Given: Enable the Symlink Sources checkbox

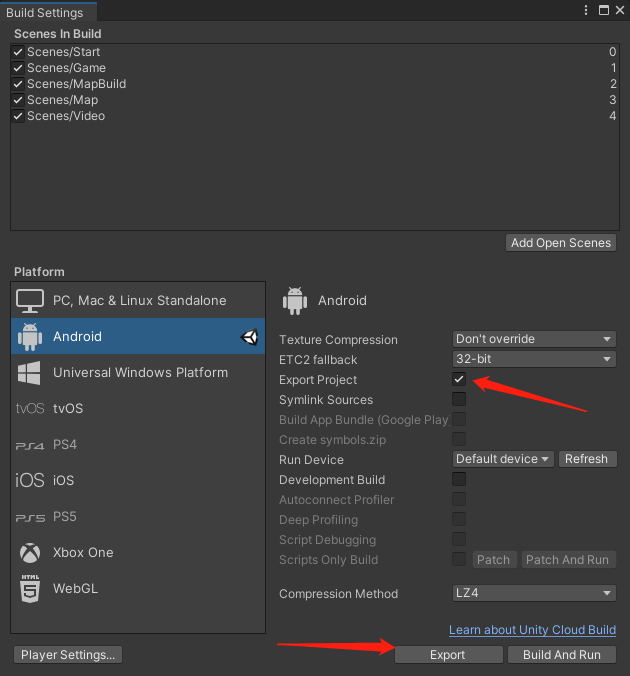Looking at the screenshot, I should (459, 399).
